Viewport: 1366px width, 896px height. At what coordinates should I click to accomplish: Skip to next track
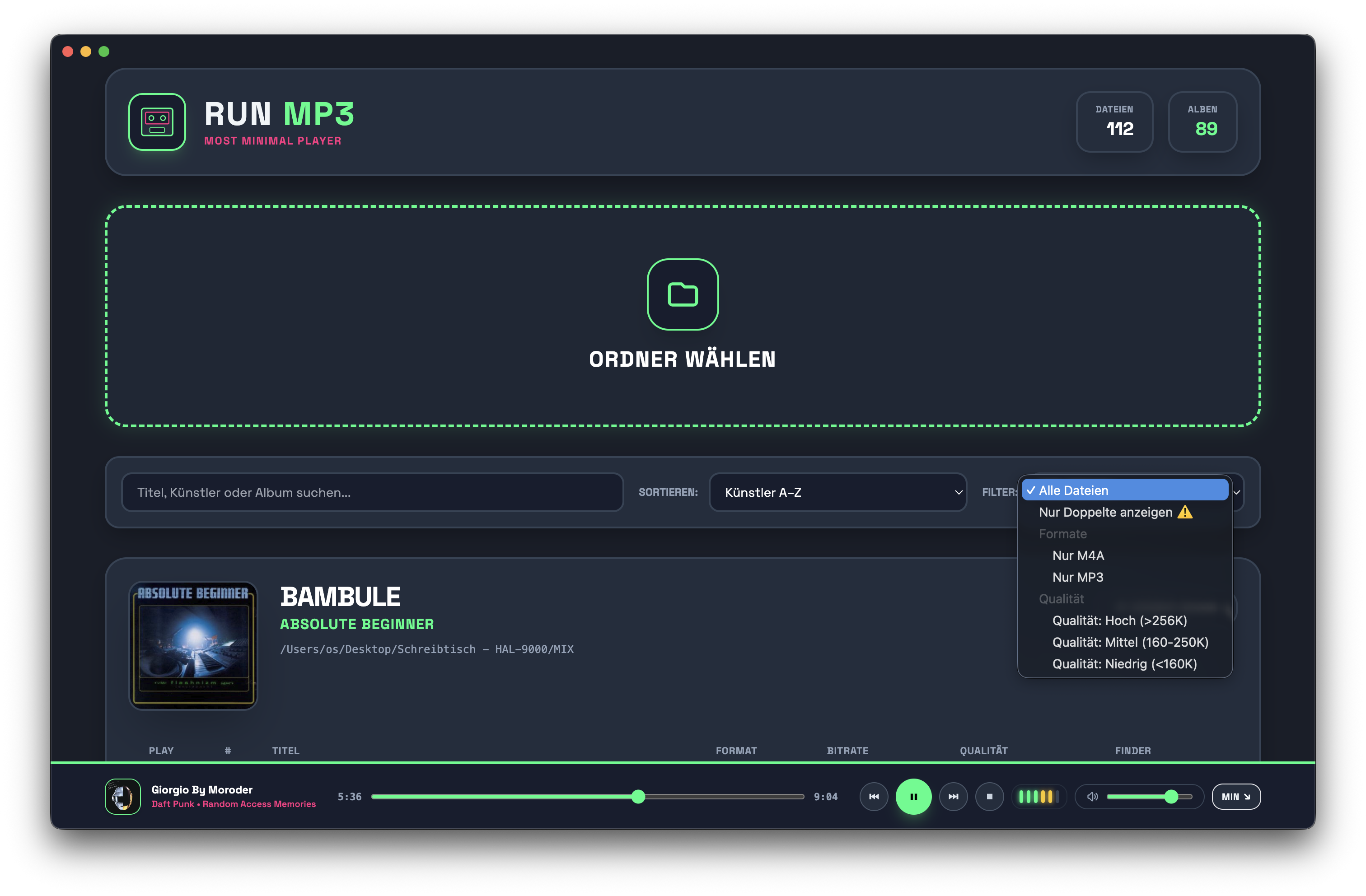tap(953, 796)
